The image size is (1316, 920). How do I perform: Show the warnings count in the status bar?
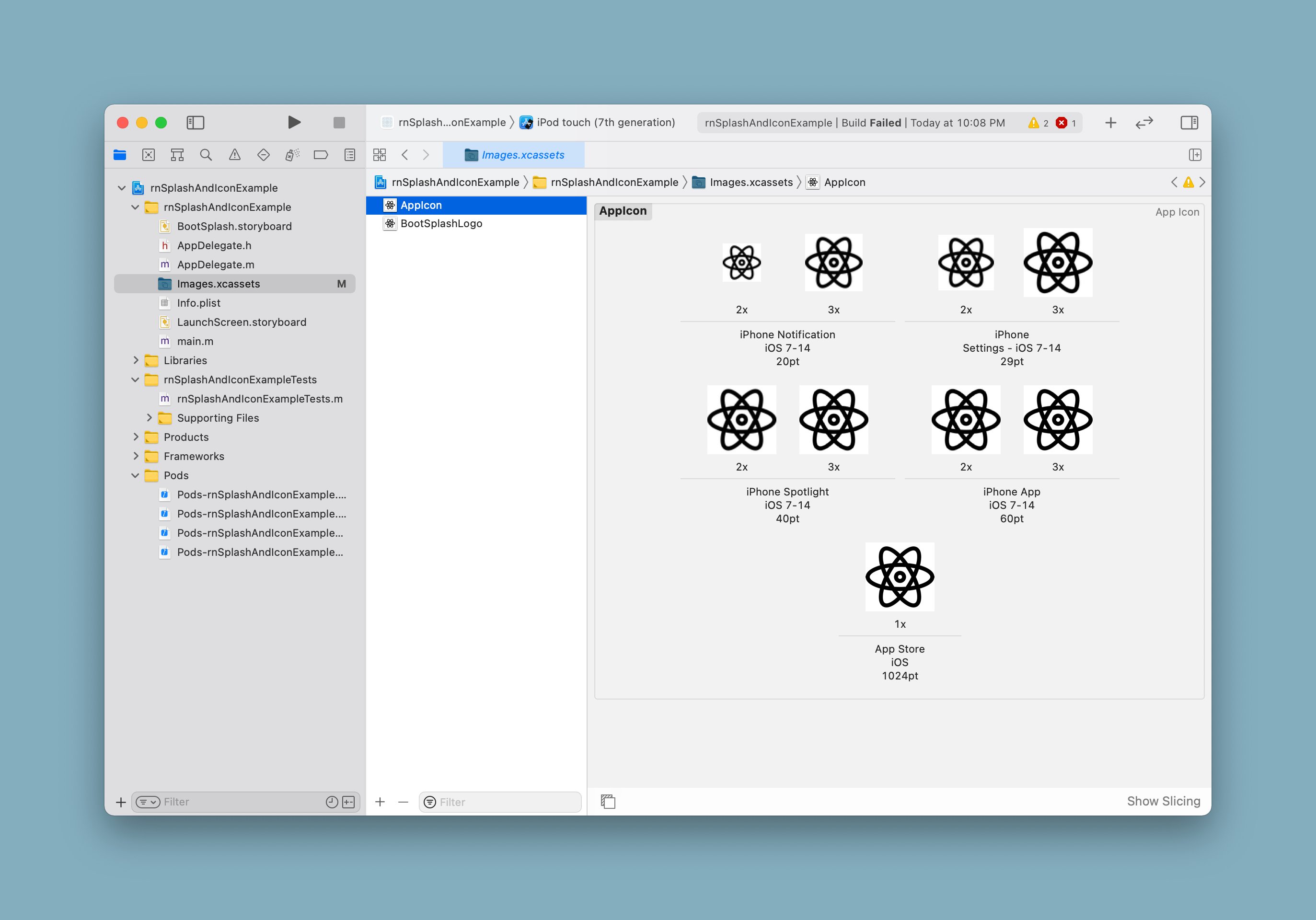1038,123
